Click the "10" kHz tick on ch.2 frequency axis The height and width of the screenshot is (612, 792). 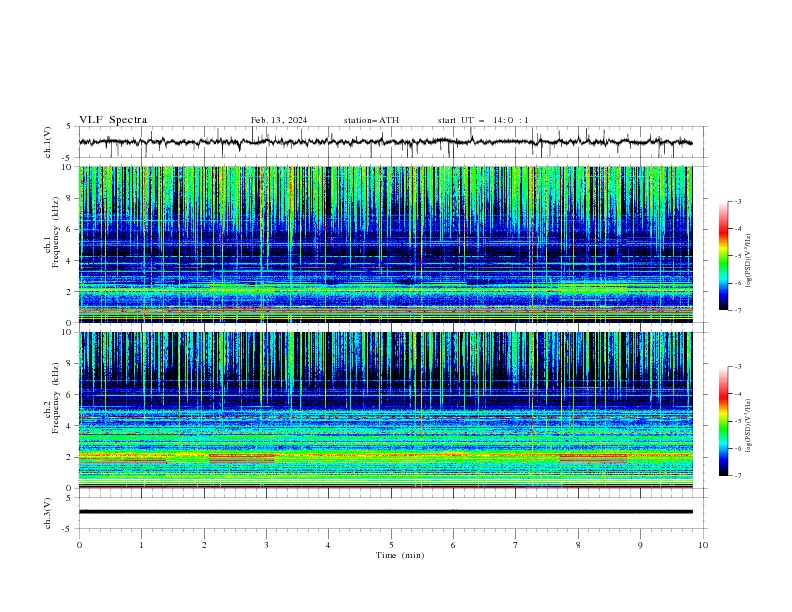pyautogui.click(x=68, y=332)
